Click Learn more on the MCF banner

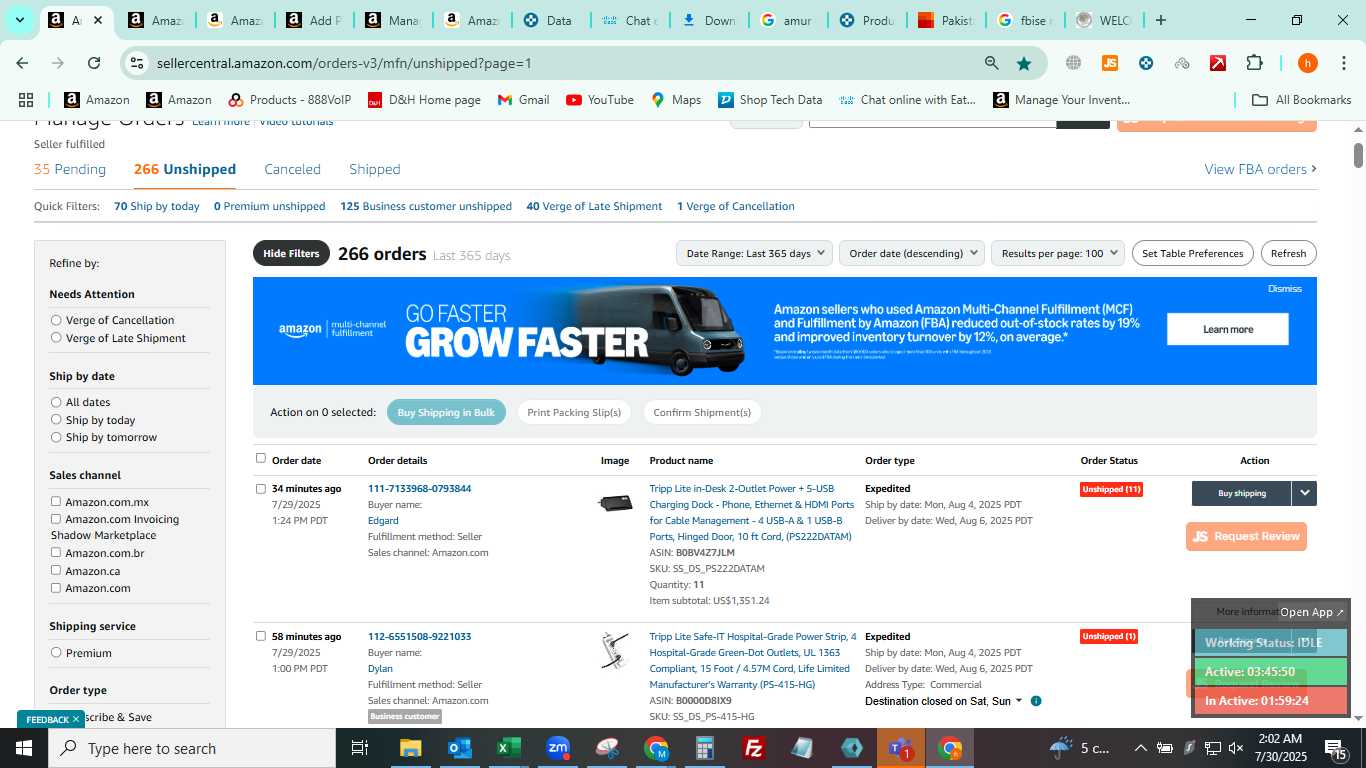(1228, 329)
